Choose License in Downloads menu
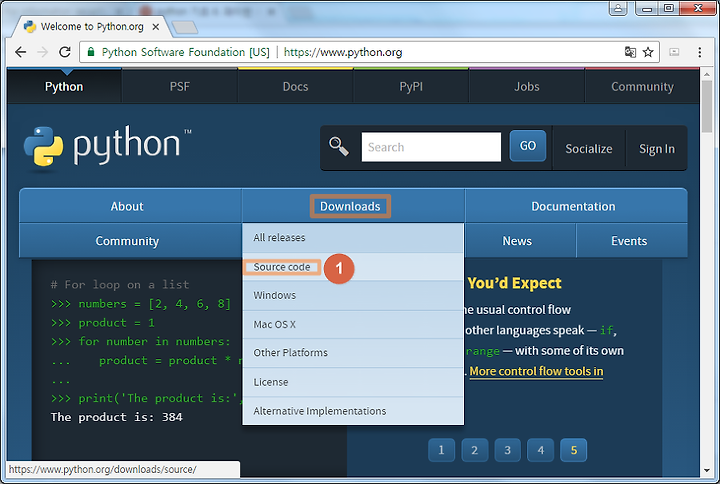The width and height of the screenshot is (720, 484). click(353, 382)
